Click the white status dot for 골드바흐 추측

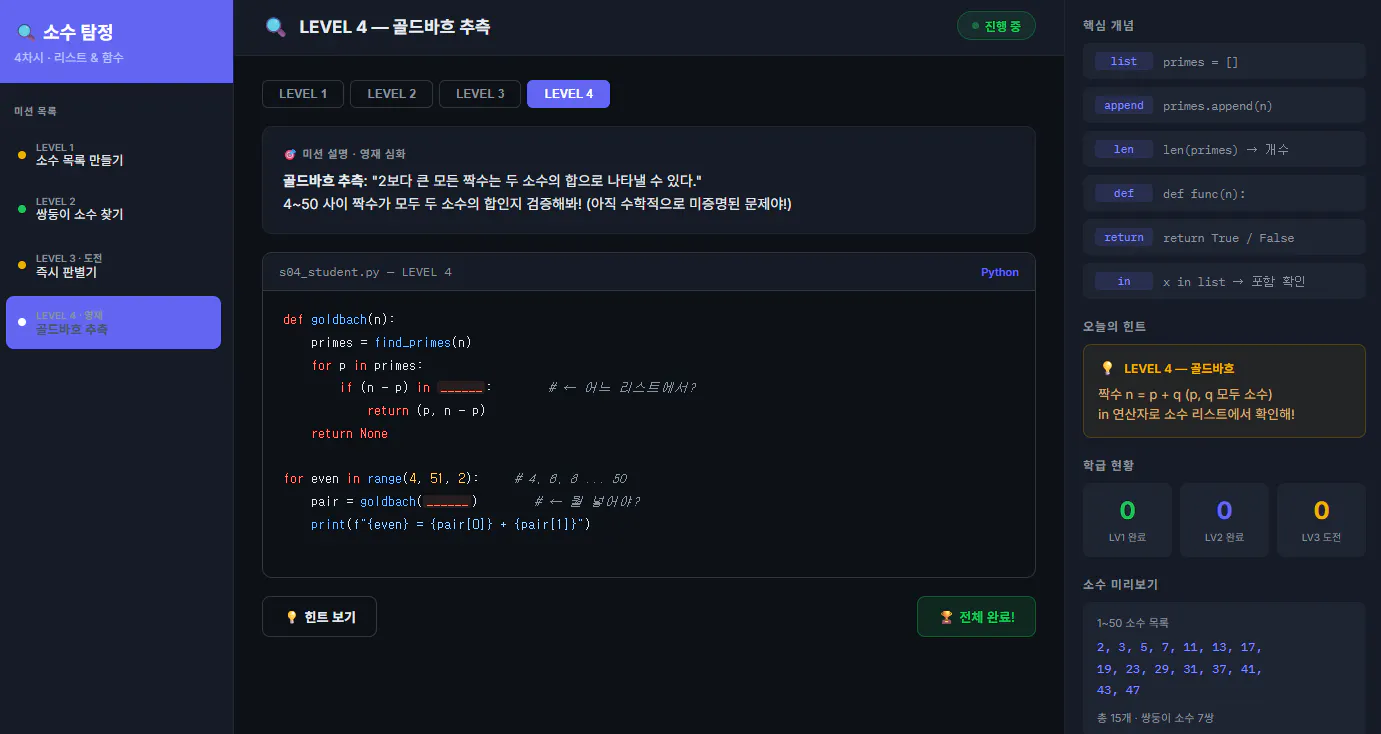point(22,322)
